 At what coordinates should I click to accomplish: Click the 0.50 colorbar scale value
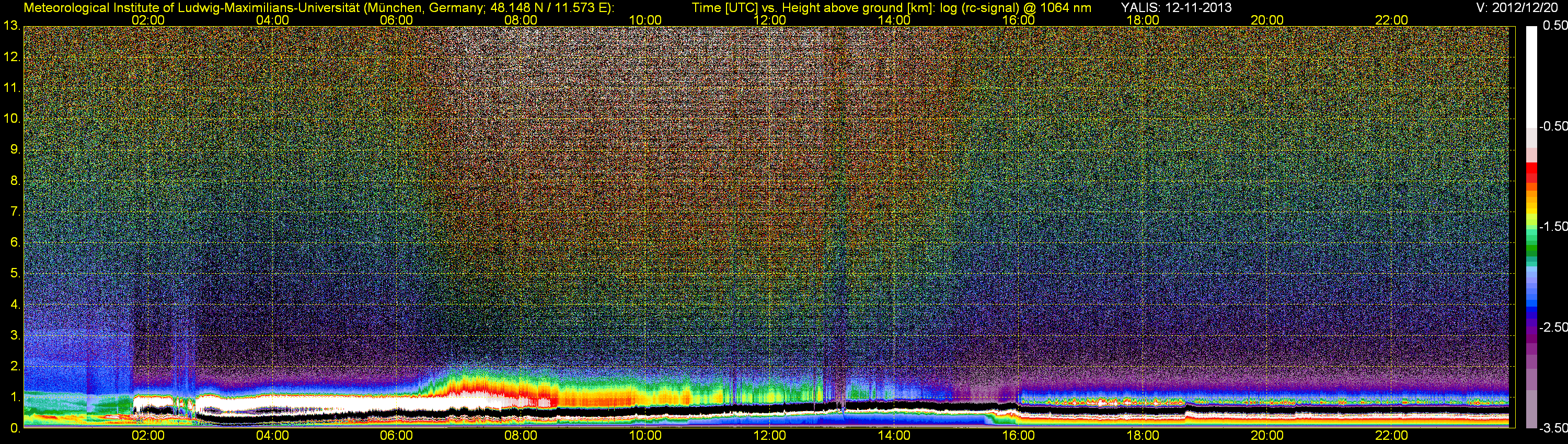coord(1554,26)
